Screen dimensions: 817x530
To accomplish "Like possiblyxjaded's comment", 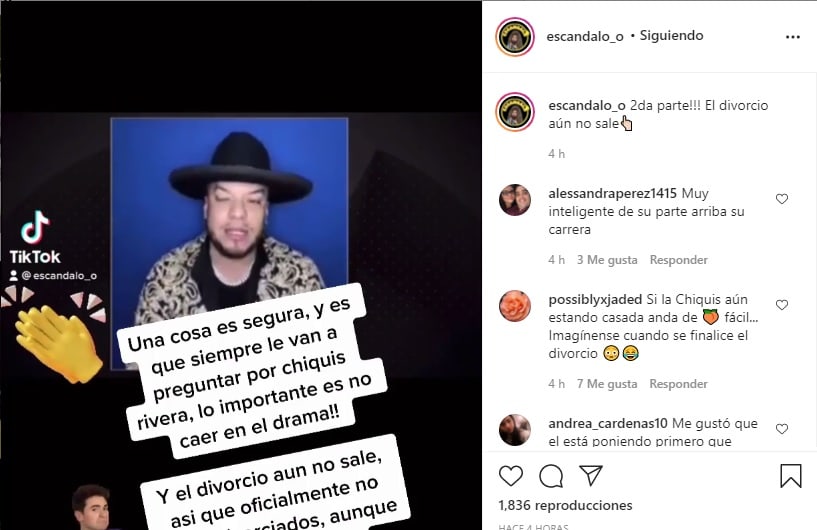I will (x=782, y=305).
